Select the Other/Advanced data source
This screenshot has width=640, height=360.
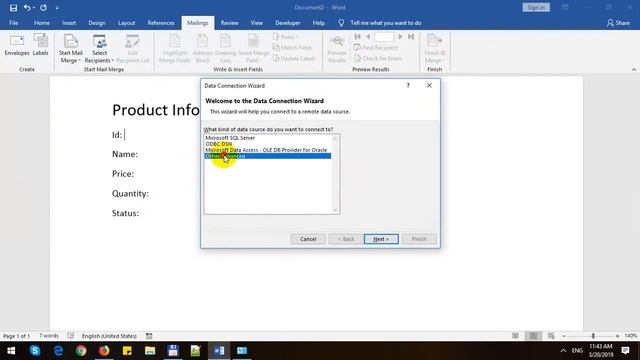267,156
